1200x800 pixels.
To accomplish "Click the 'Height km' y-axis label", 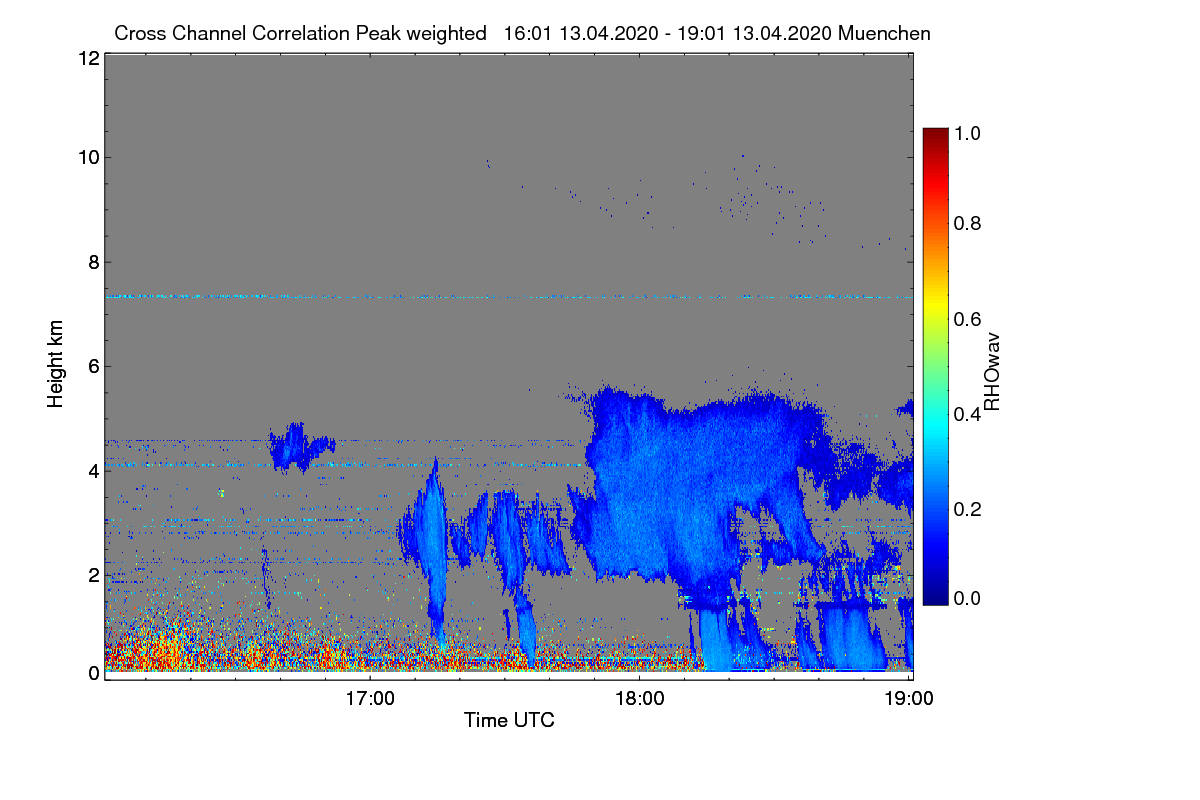I will click(55, 365).
